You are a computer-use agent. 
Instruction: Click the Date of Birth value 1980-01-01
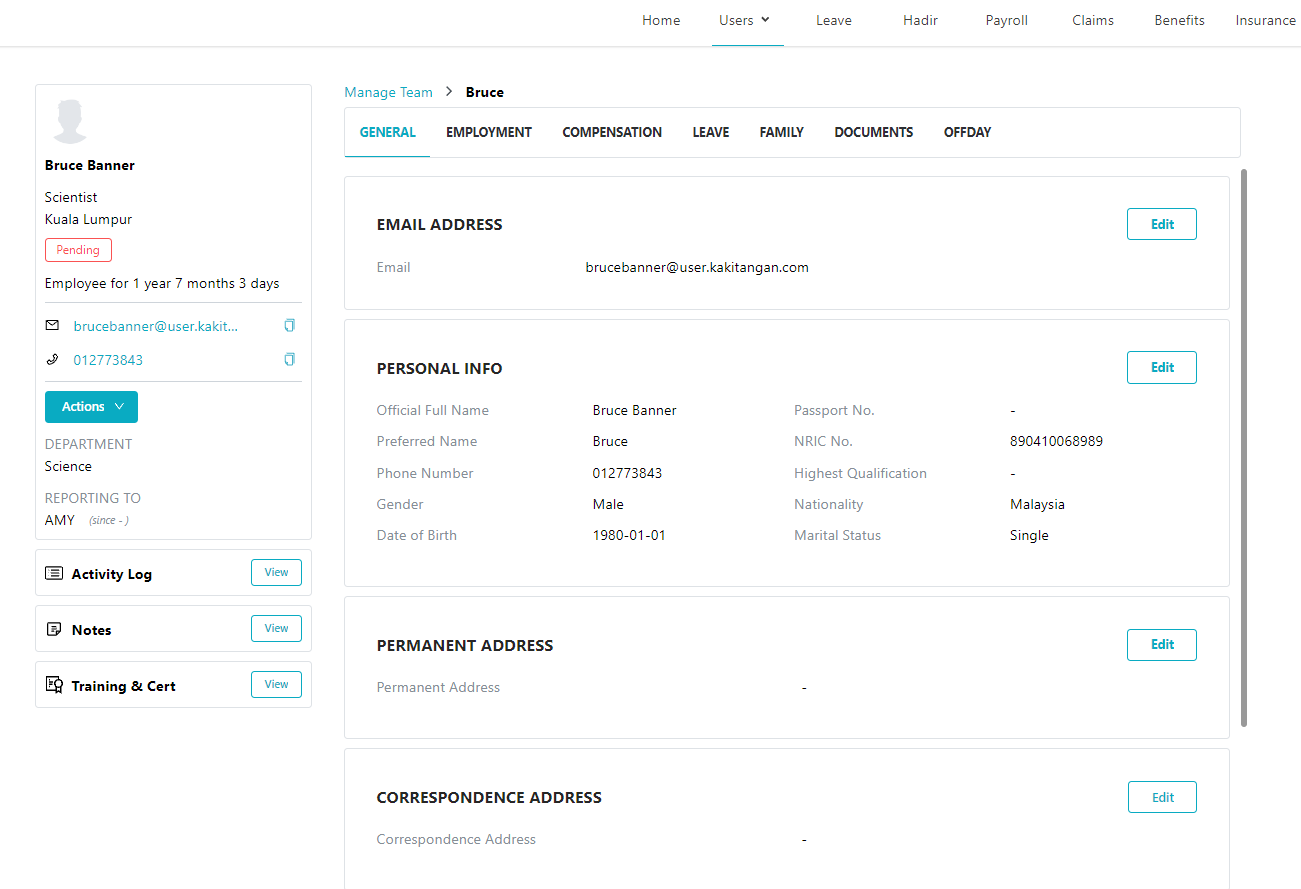[x=629, y=535]
